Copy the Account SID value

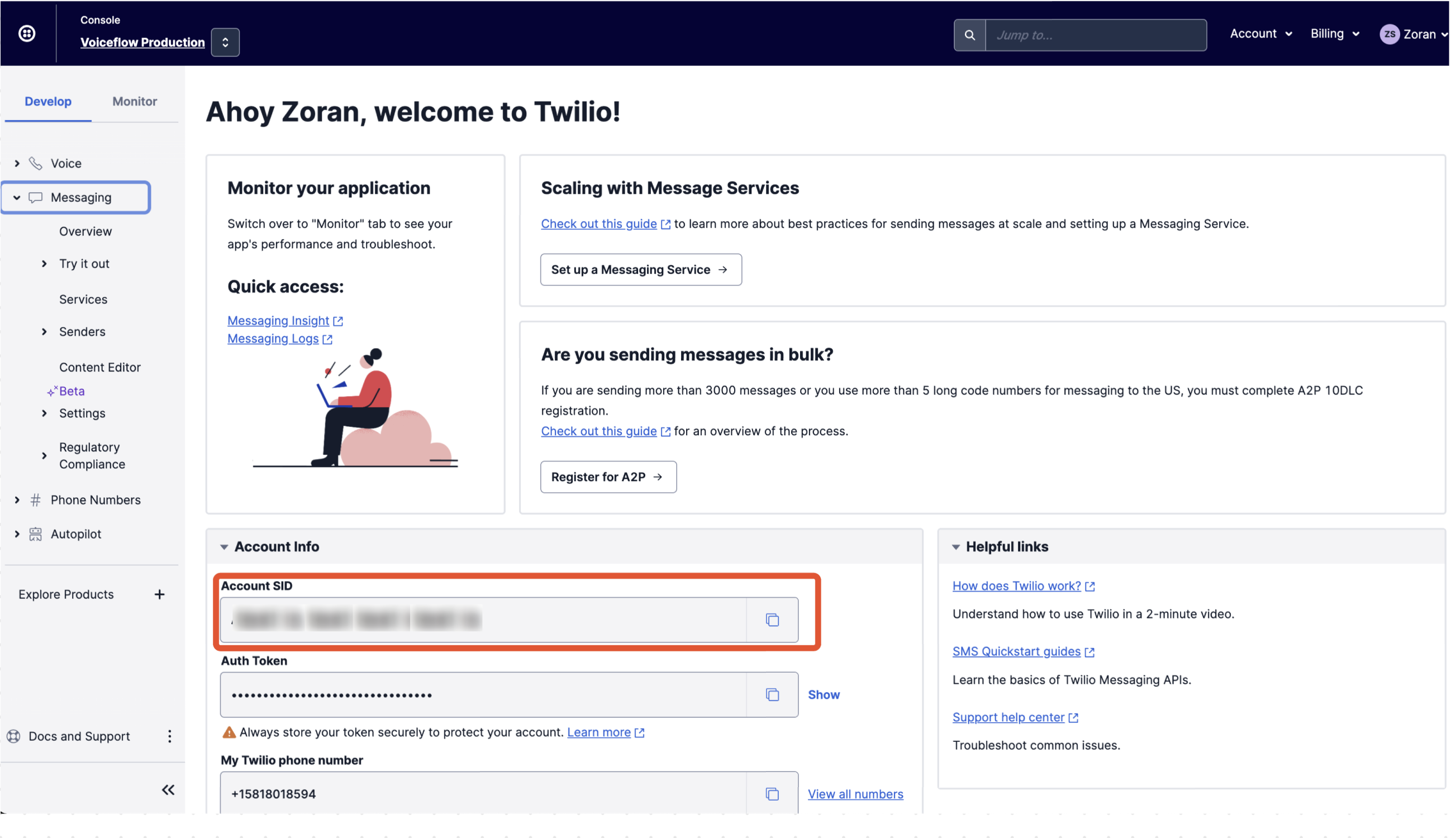(x=772, y=620)
